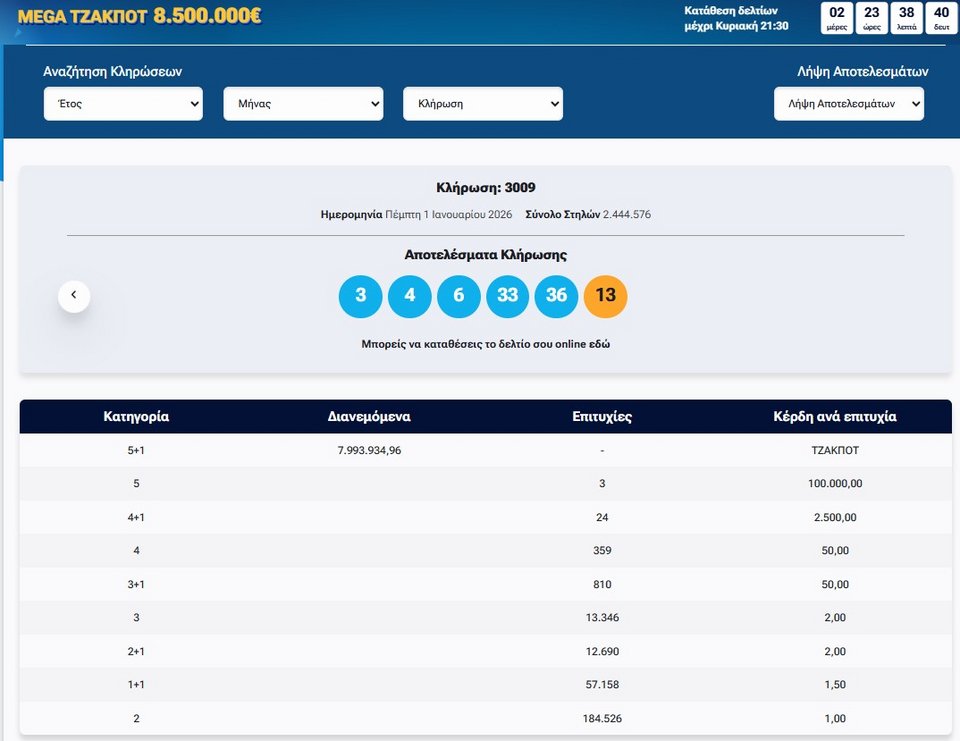Click the Κατηγορία column header
Screen dimensions: 960x741
(x=136, y=417)
